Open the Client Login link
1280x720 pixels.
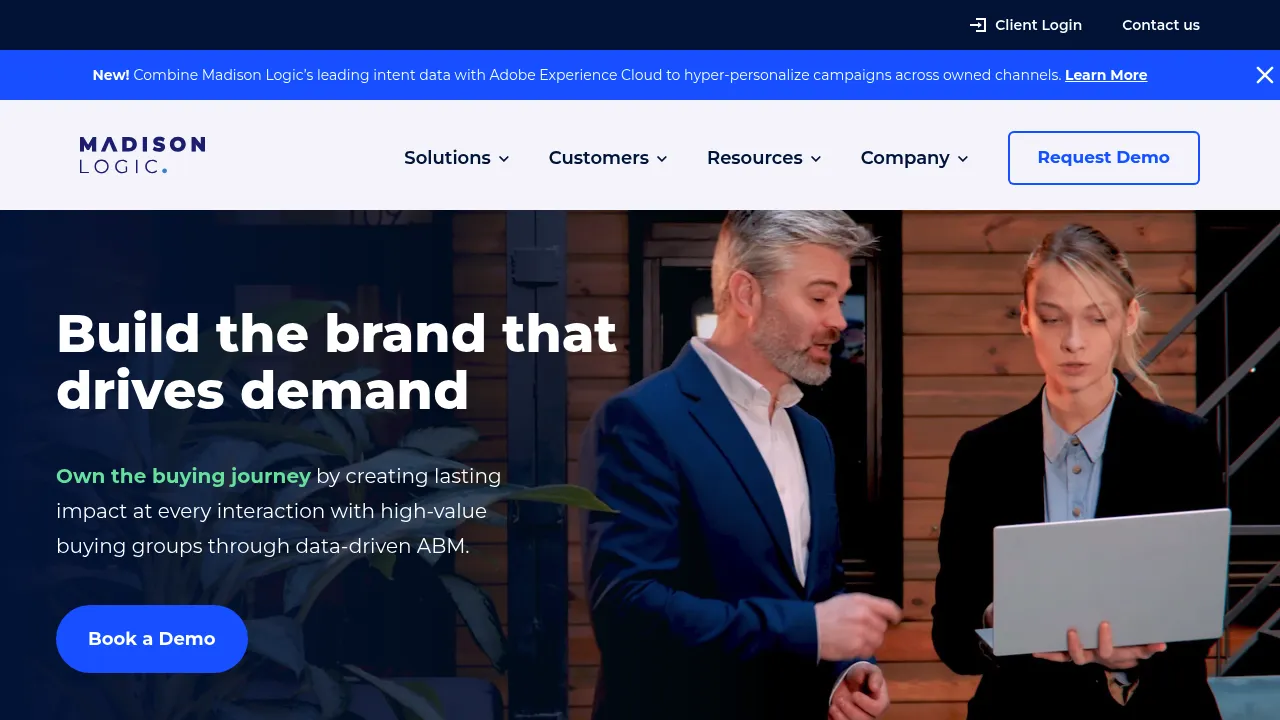[1026, 25]
